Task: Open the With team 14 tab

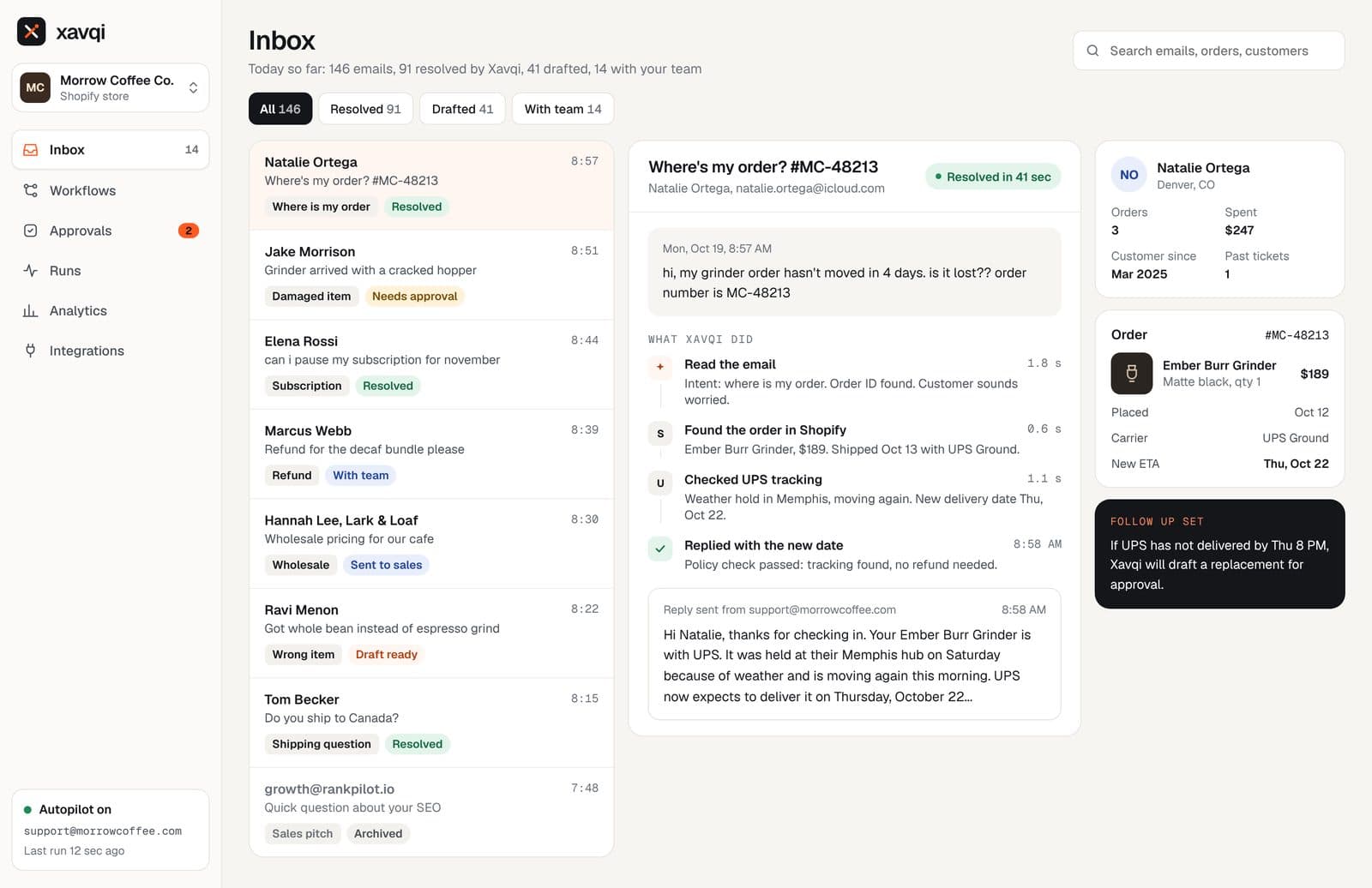Action: coord(563,109)
